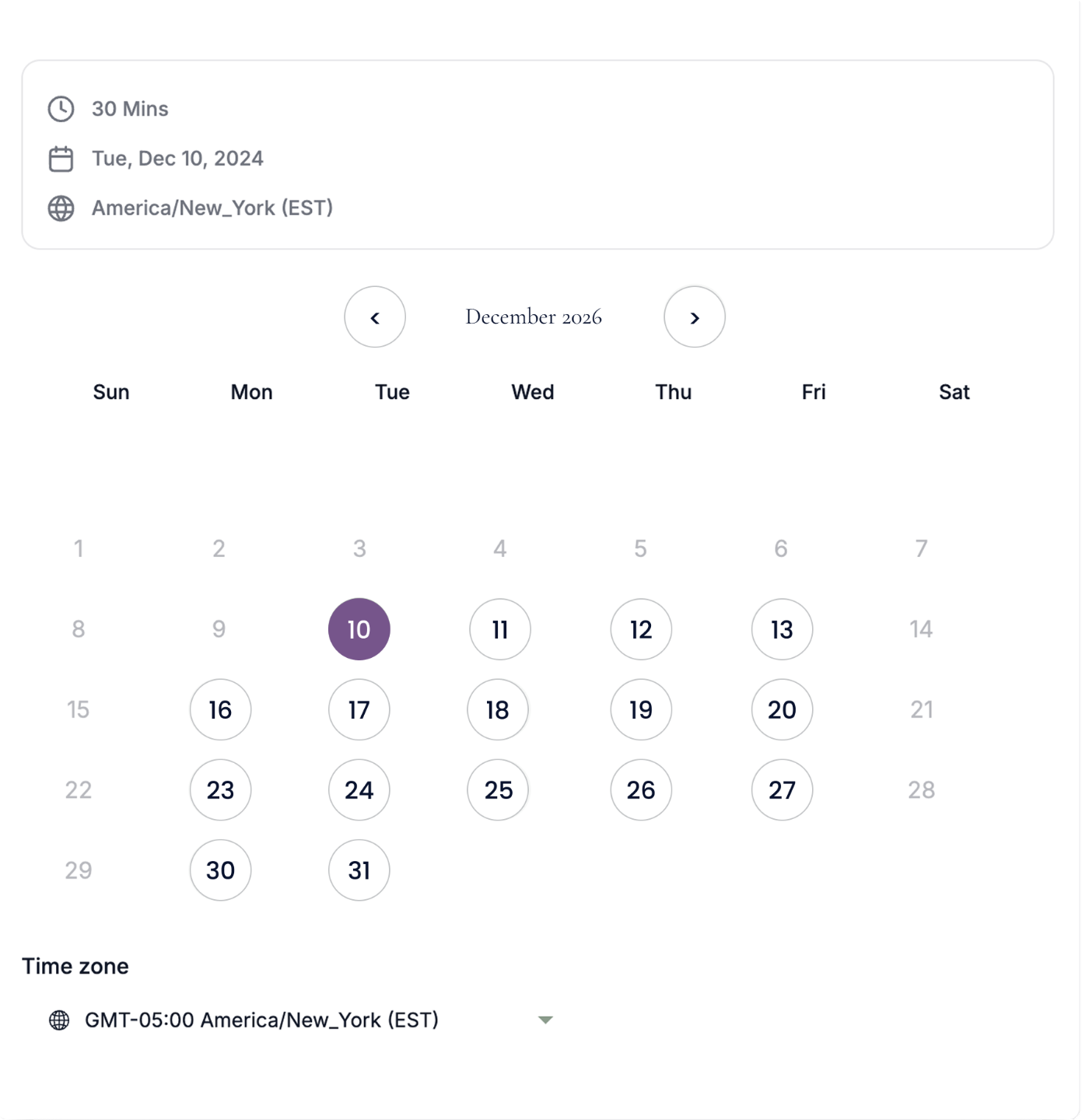Choose date 12 in the calendar
Viewport: 1082px width, 1120px height.
[x=641, y=629]
